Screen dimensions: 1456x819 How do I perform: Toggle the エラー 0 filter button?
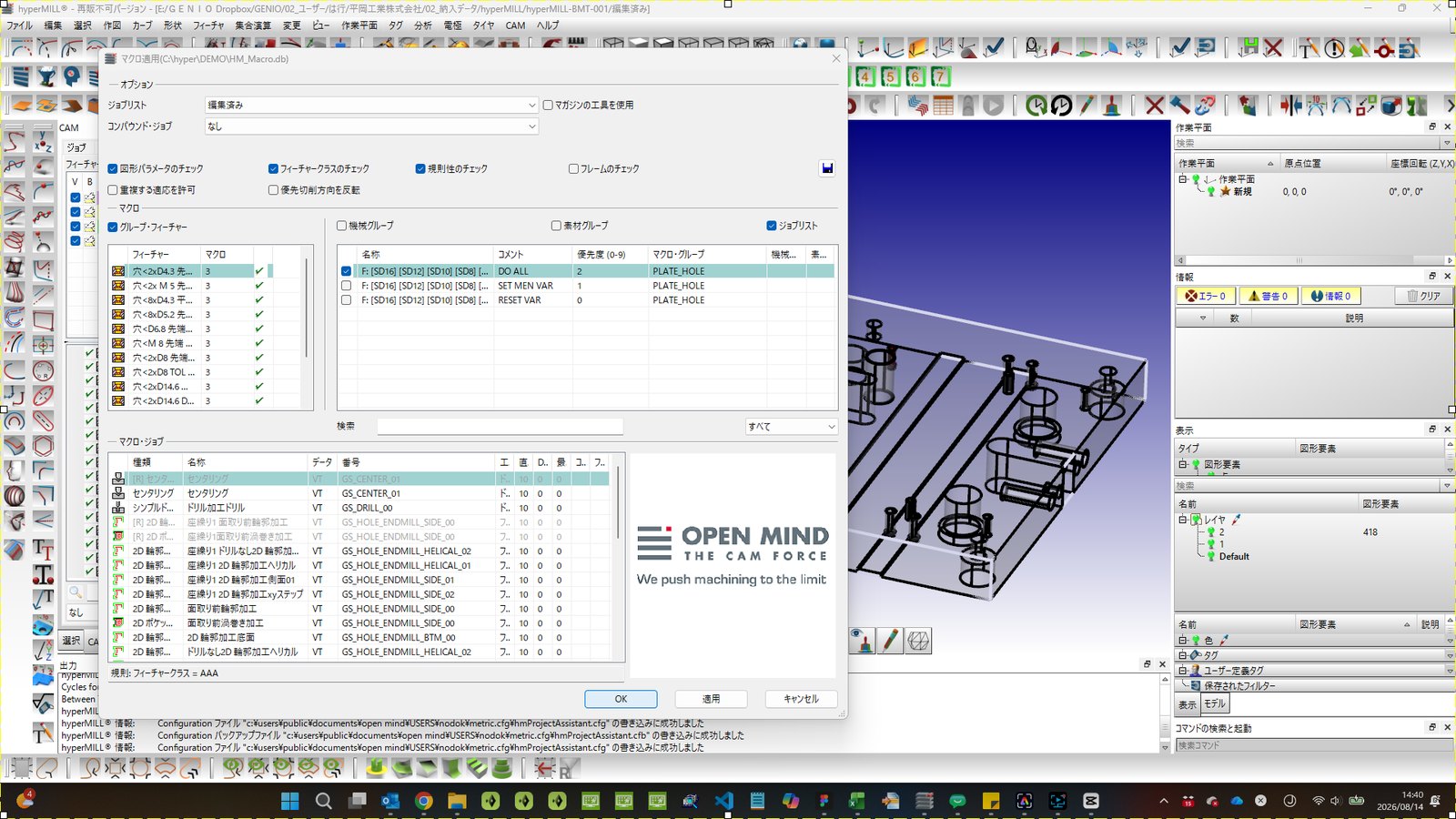1206,296
